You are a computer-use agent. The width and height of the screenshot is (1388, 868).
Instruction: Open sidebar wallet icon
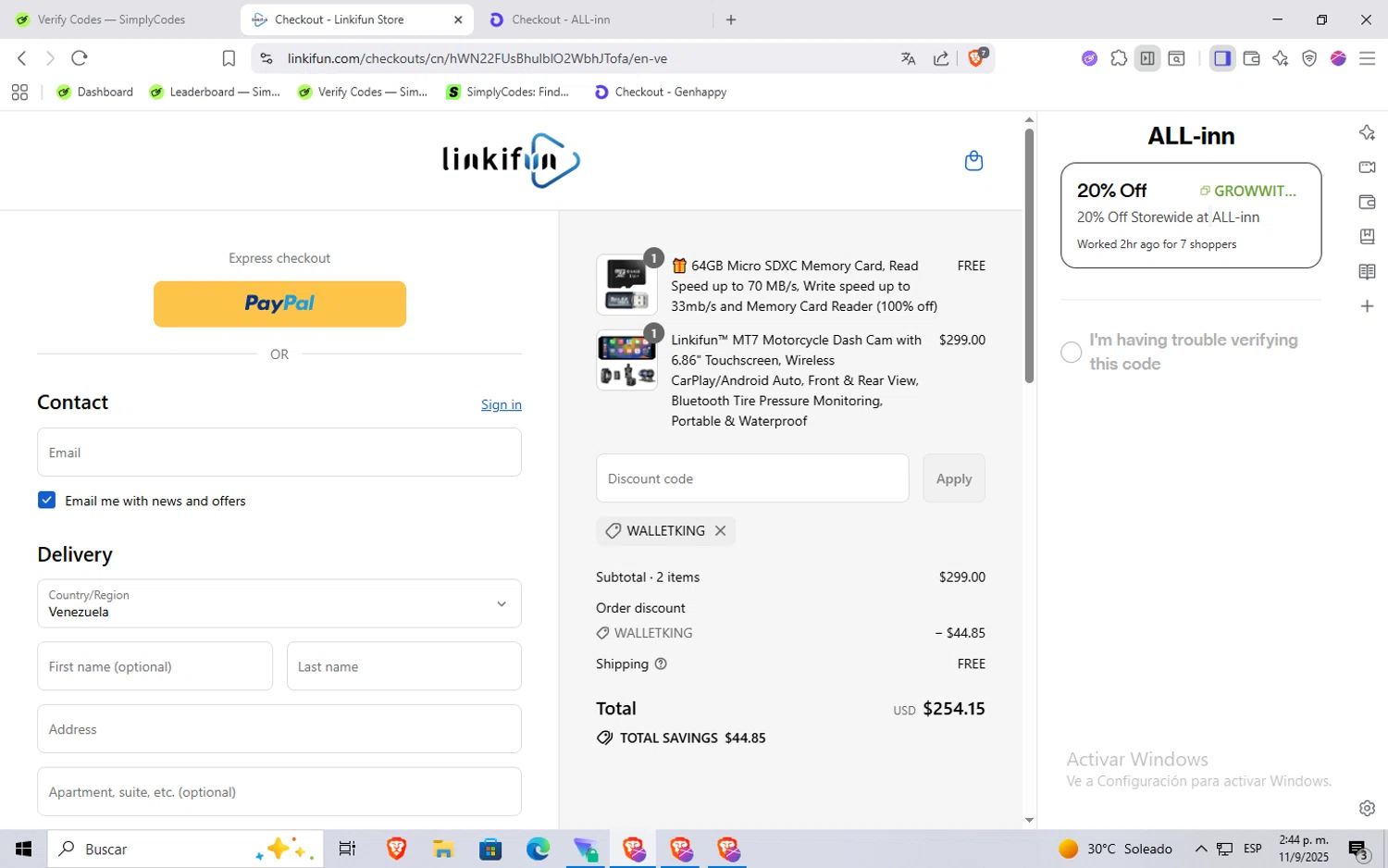[1367, 202]
